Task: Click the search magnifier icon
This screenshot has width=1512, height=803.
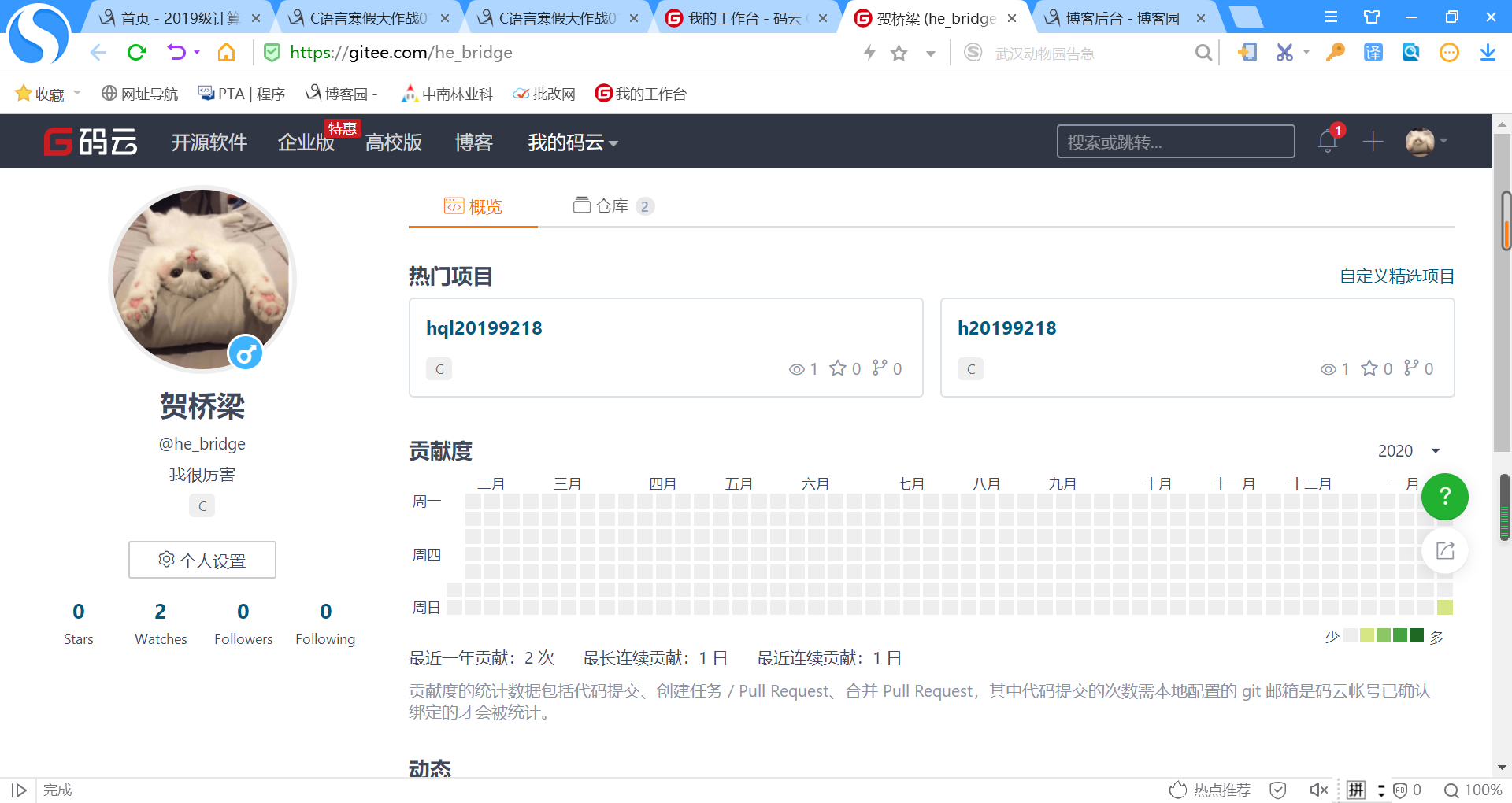Action: pos(1203,53)
